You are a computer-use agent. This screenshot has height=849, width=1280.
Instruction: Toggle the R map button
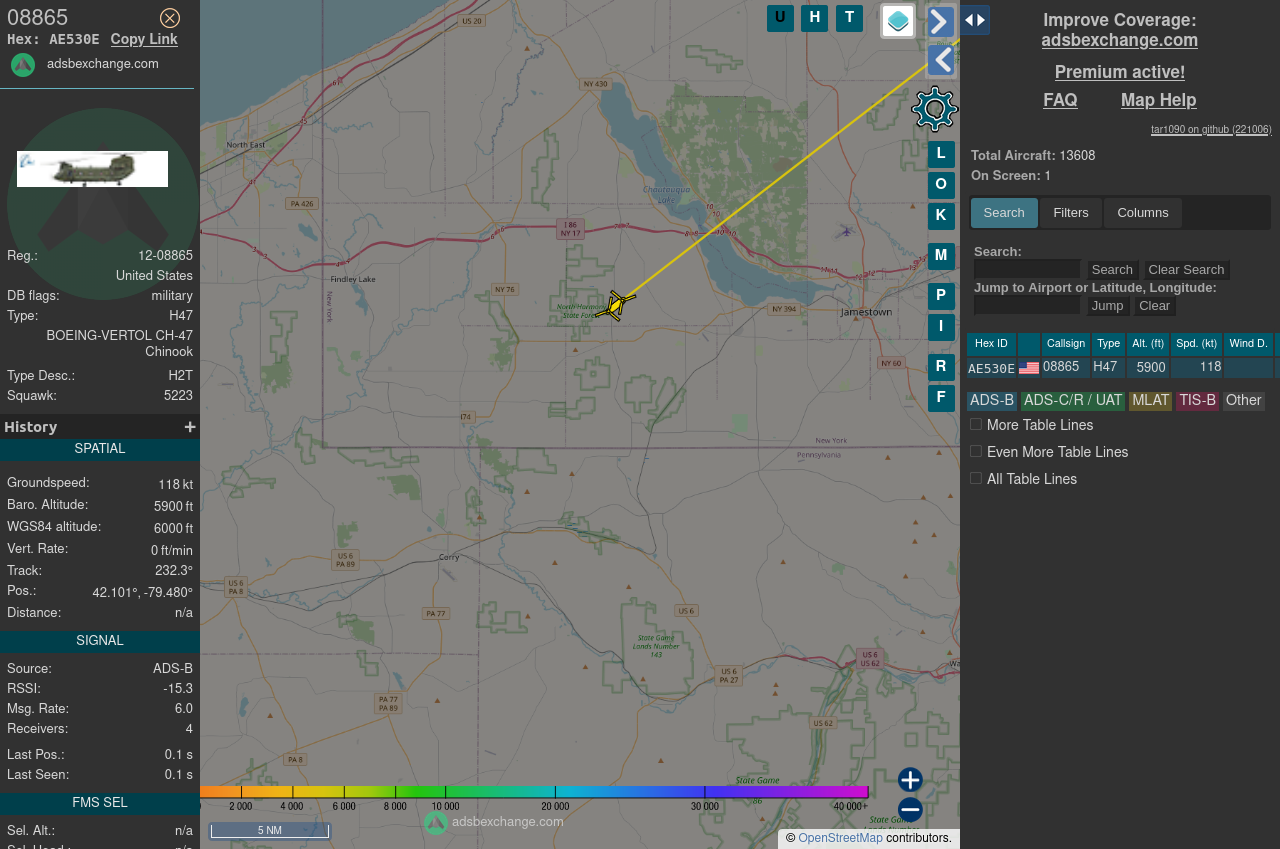[941, 367]
